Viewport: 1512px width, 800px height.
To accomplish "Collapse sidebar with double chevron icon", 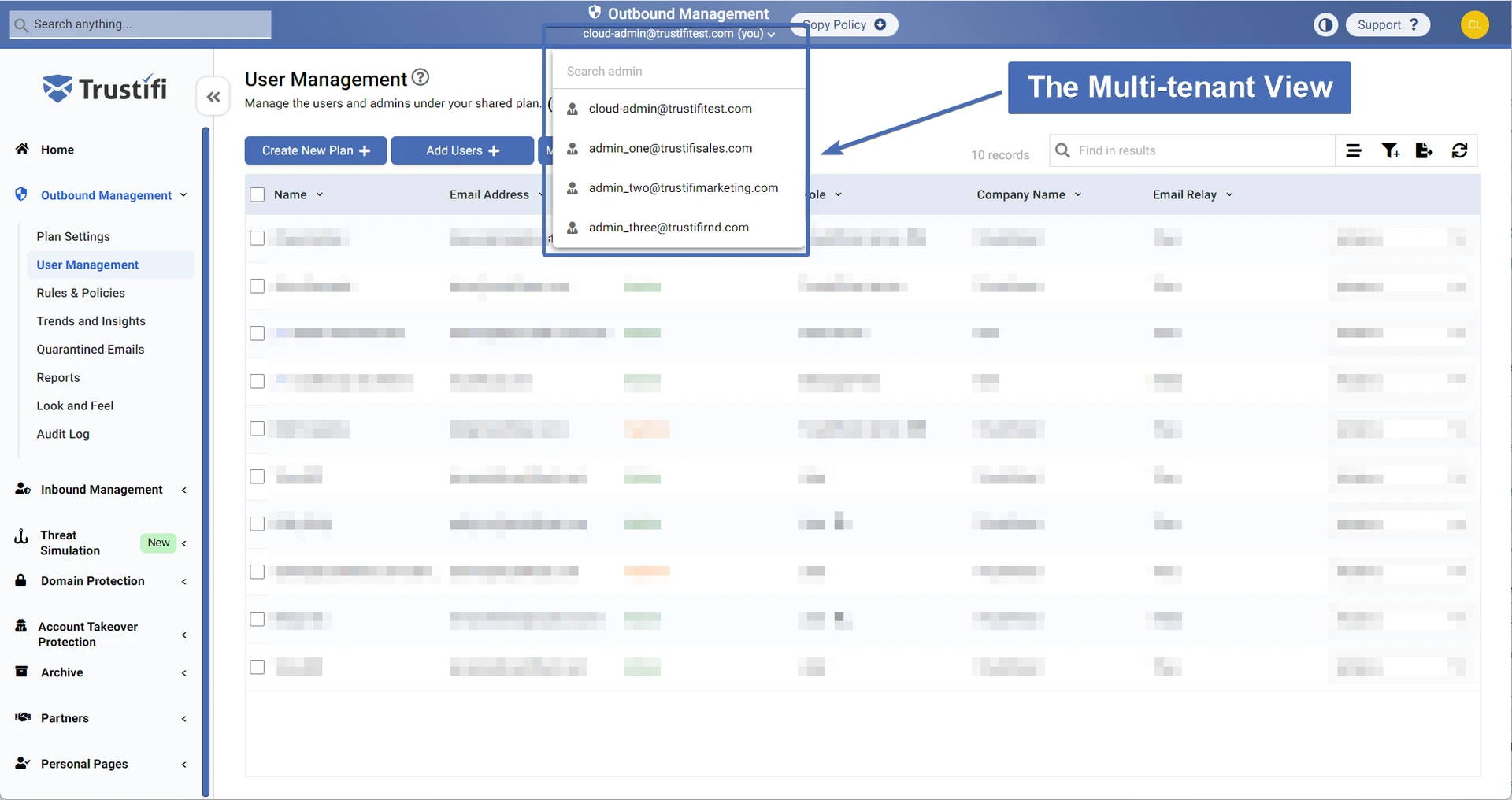I will click(213, 97).
